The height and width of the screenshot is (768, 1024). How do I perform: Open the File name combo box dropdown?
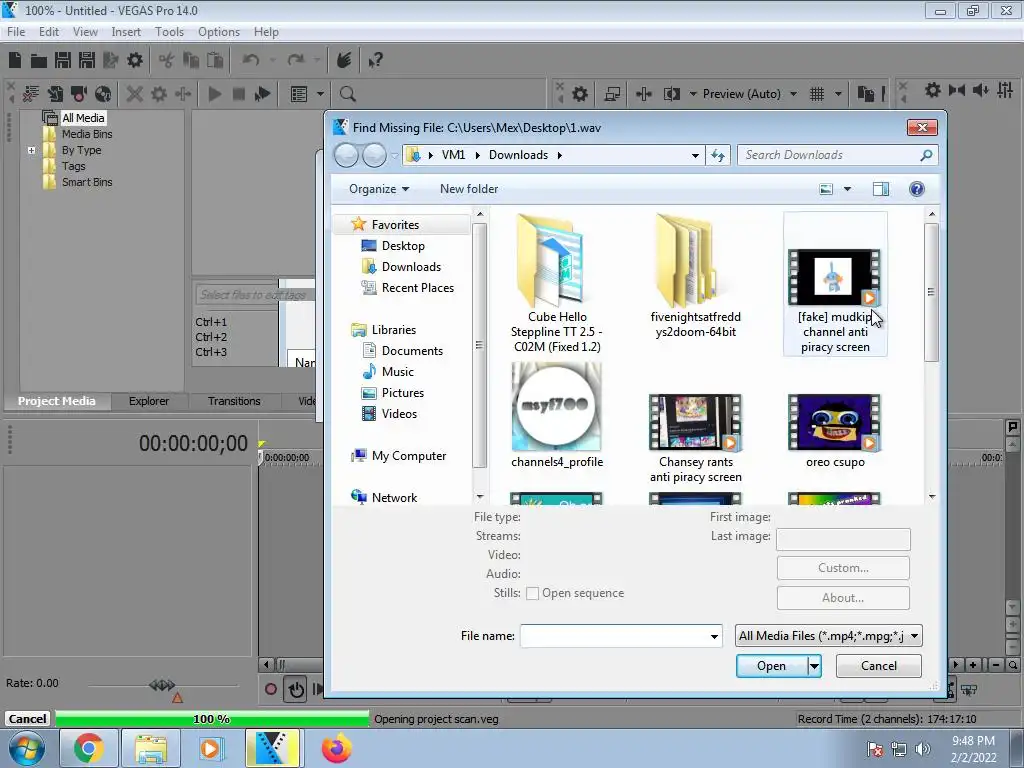pyautogui.click(x=714, y=636)
